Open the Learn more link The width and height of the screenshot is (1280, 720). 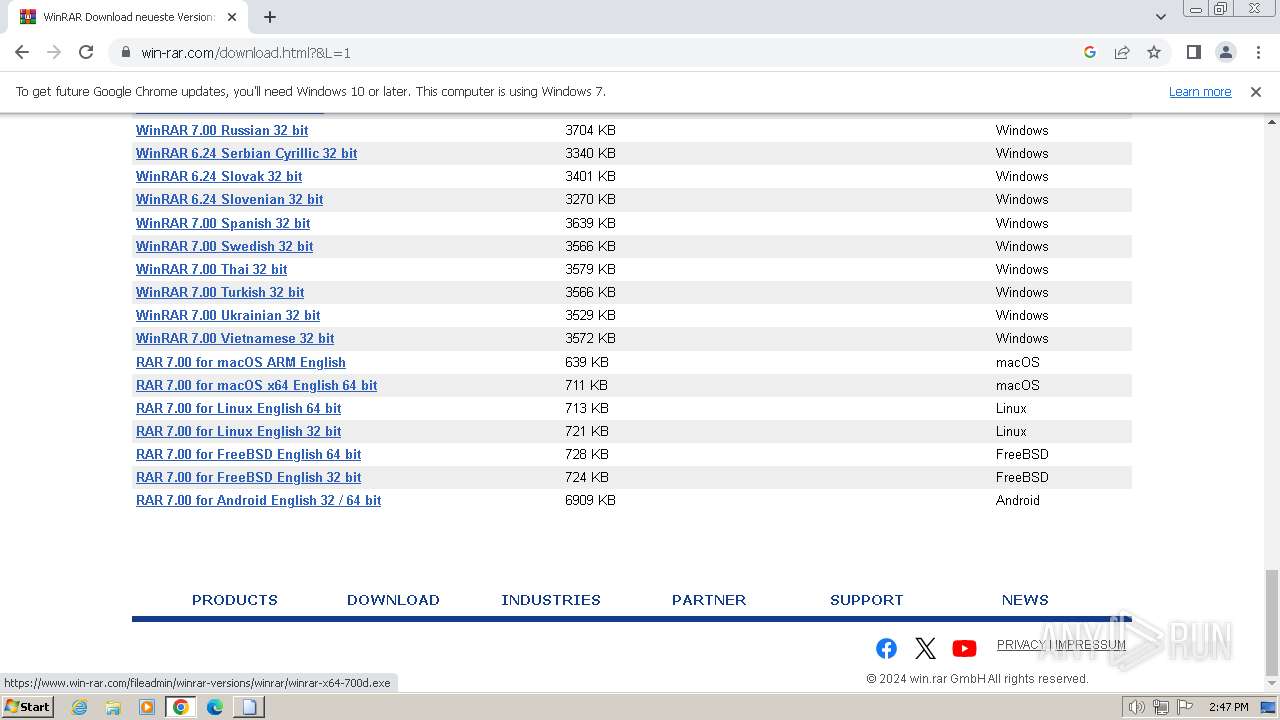click(1200, 91)
